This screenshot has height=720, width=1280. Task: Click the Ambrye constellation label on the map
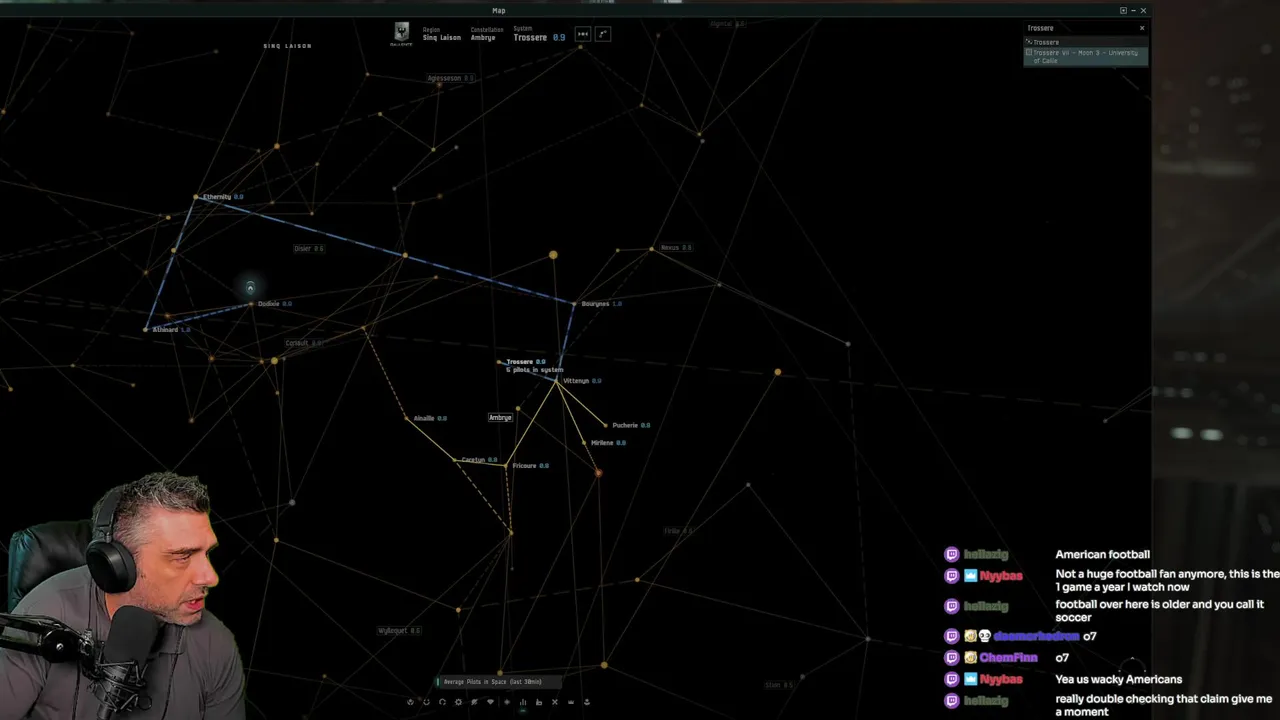point(500,417)
